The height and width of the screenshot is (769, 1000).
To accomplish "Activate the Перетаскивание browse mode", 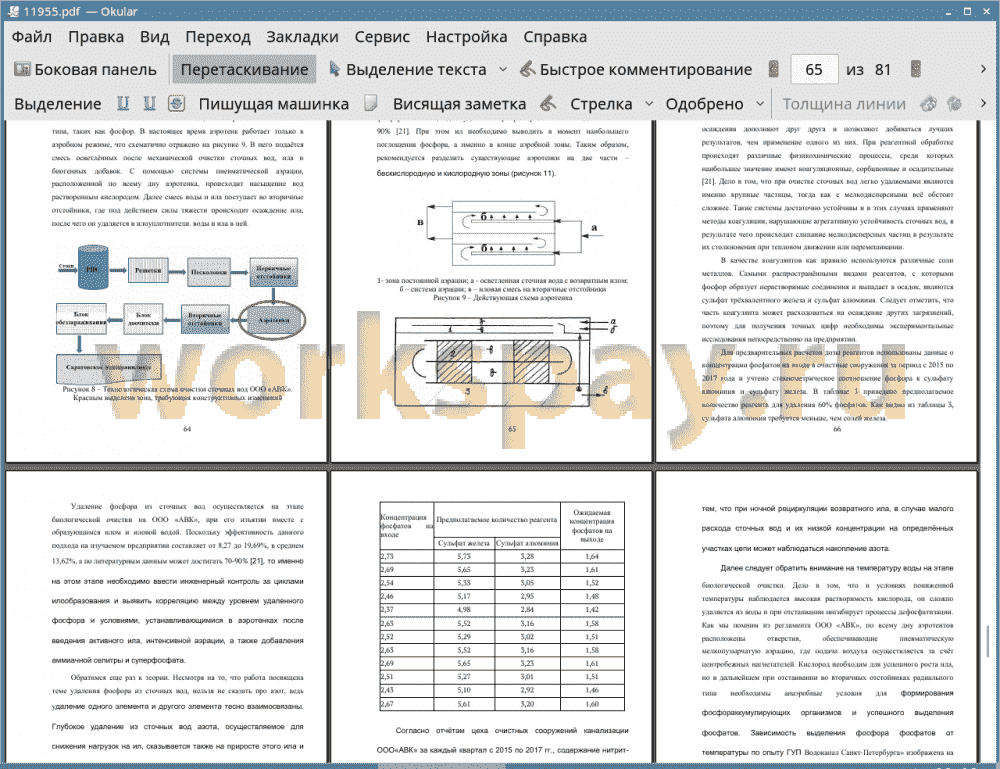I will [244, 70].
